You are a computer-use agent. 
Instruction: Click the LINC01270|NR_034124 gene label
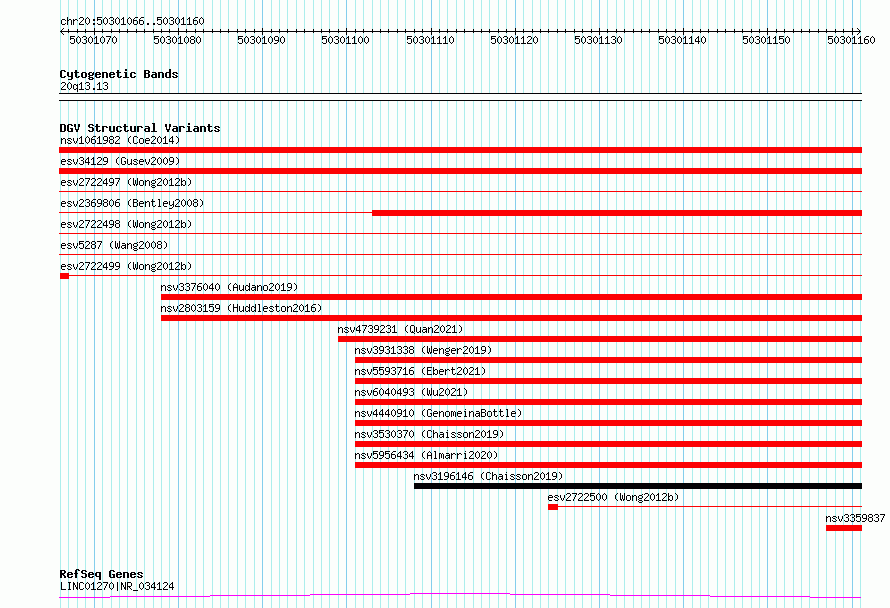coord(117,586)
